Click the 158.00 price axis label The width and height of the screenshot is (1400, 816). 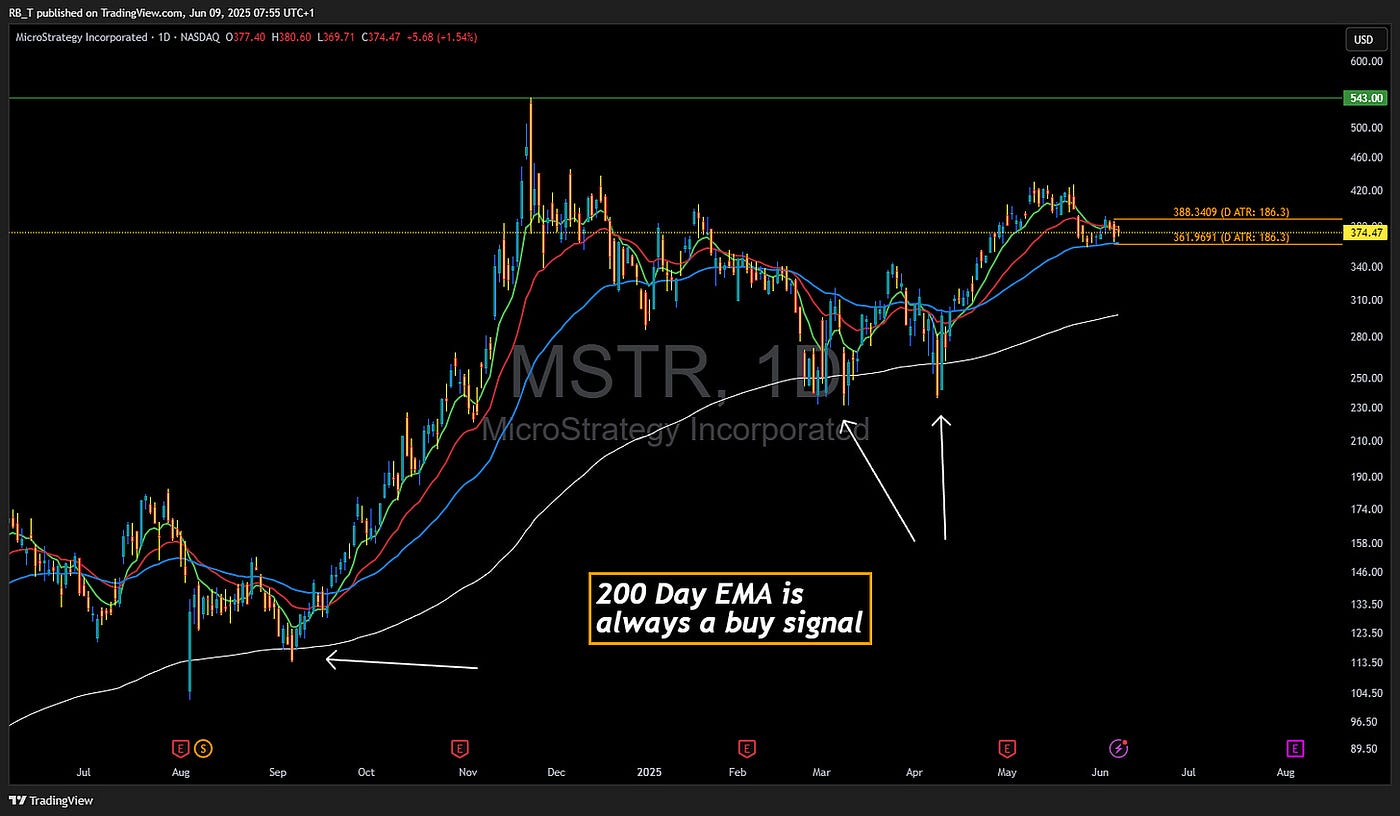click(x=1366, y=543)
